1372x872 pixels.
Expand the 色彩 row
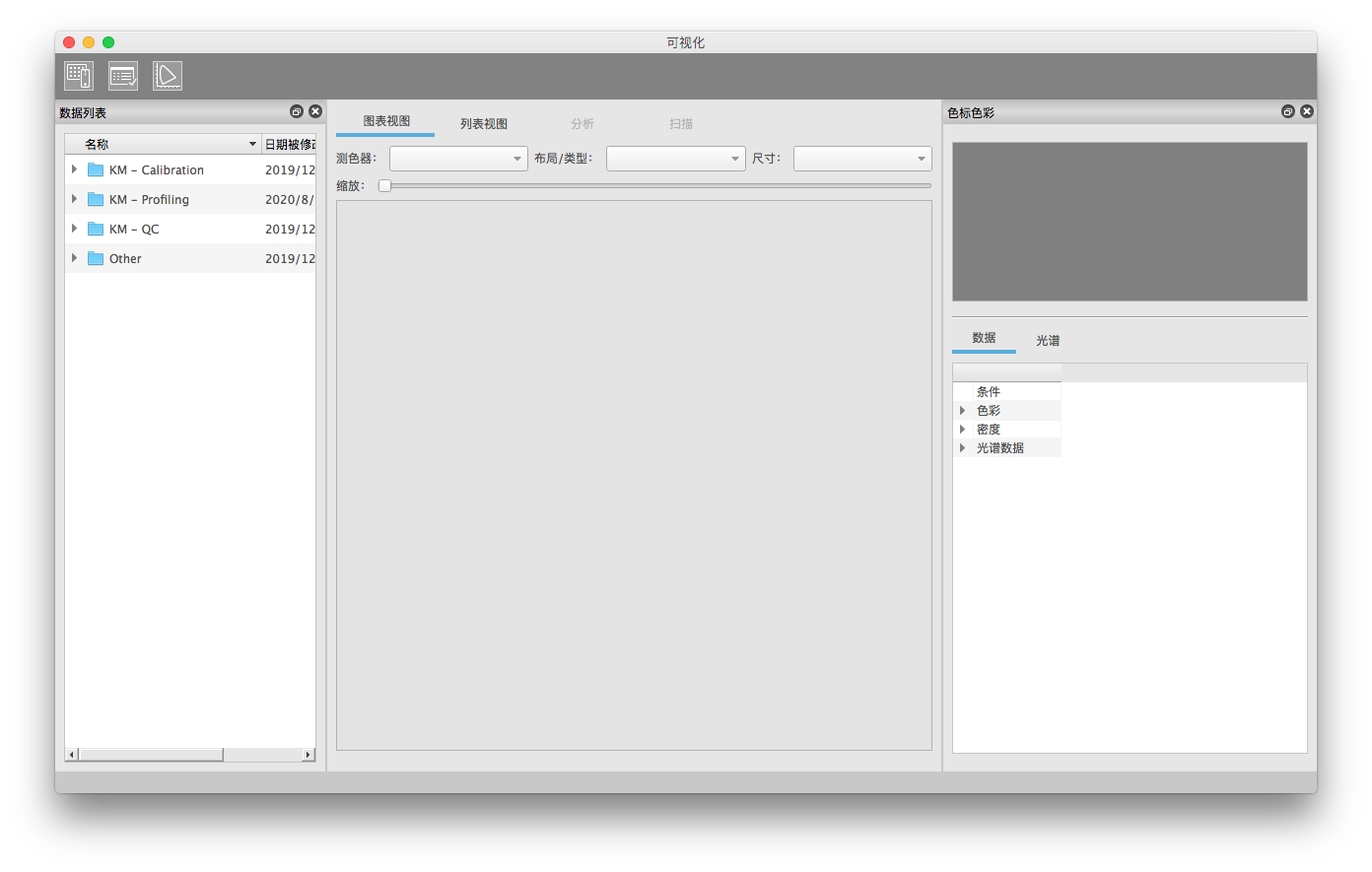click(x=962, y=410)
